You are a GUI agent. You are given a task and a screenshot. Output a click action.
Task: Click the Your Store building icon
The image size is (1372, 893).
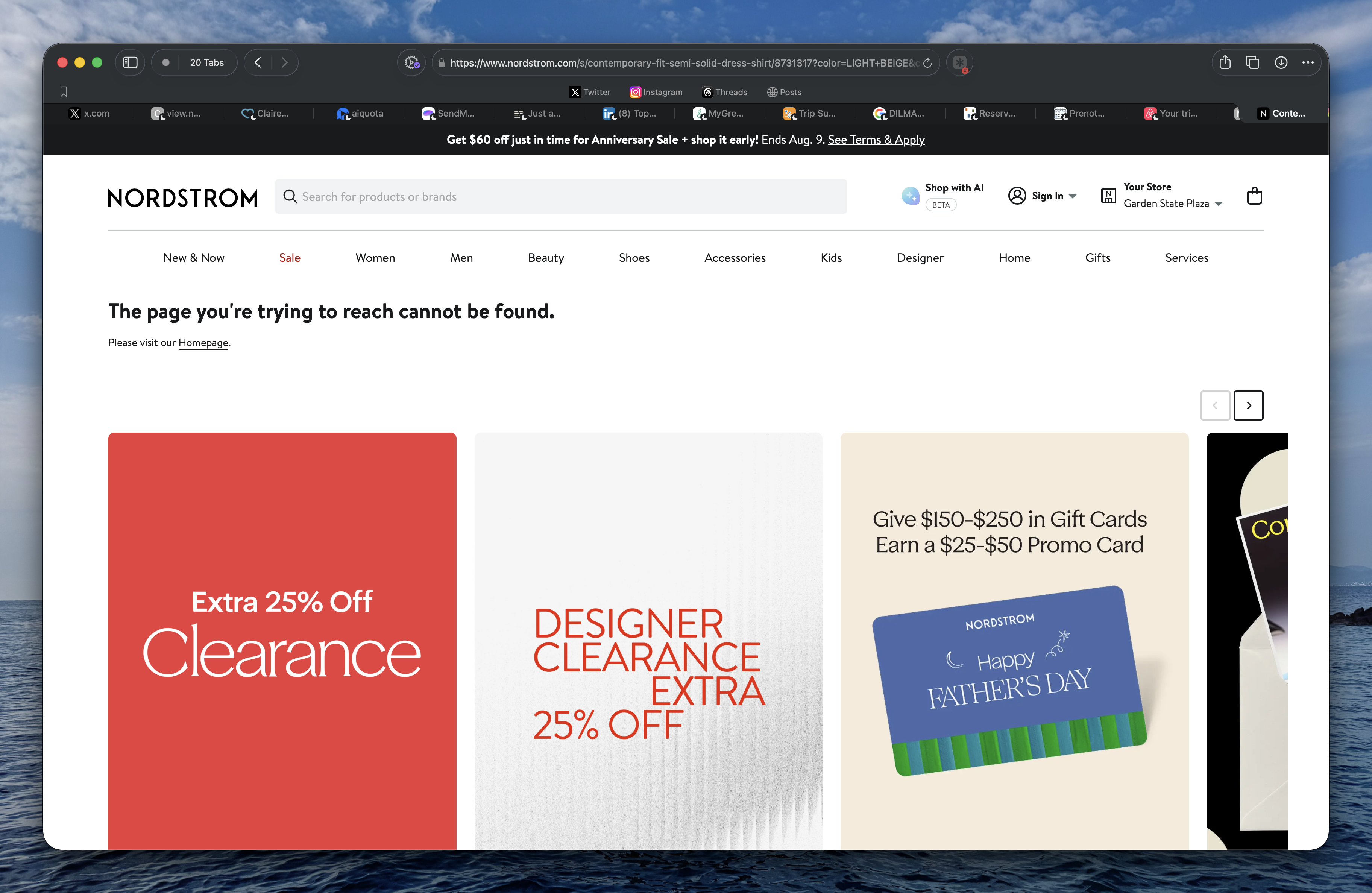1108,196
